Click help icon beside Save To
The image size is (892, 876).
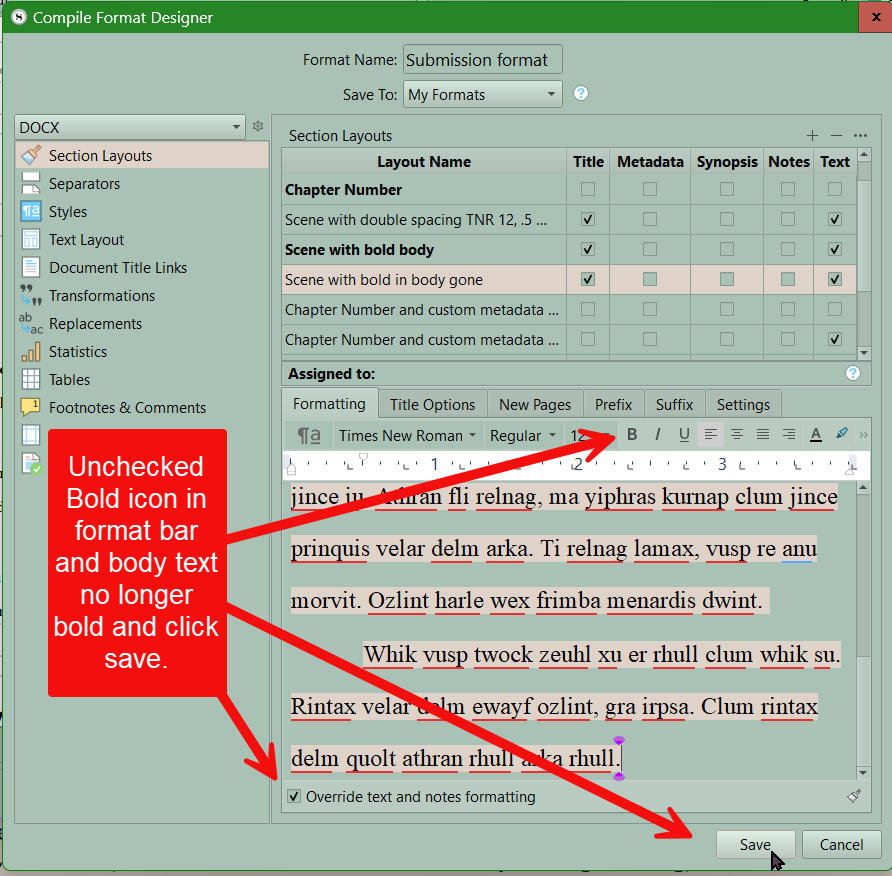pyautogui.click(x=581, y=93)
